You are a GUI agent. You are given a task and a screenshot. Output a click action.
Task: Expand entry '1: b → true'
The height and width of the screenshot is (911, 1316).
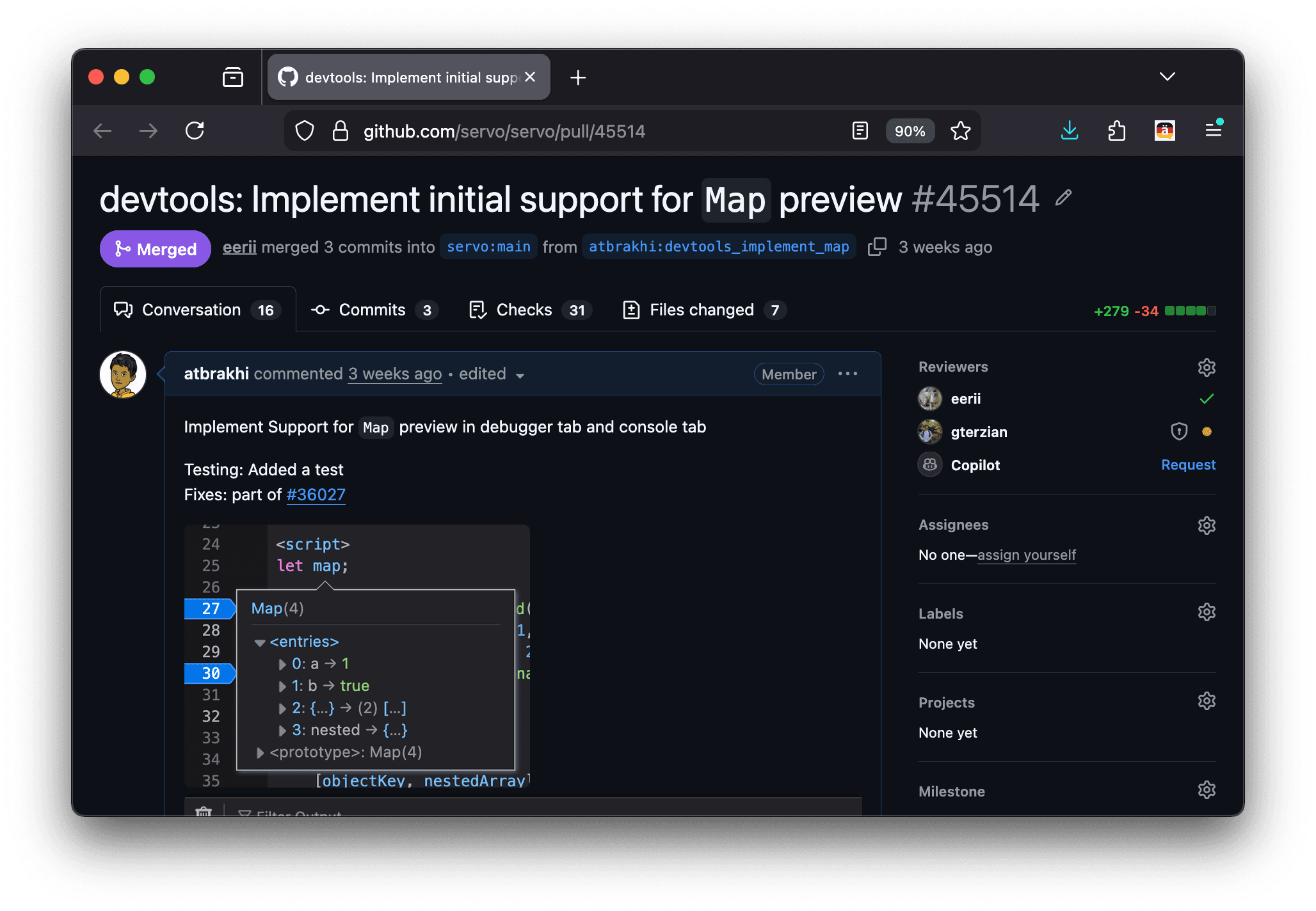[282, 686]
